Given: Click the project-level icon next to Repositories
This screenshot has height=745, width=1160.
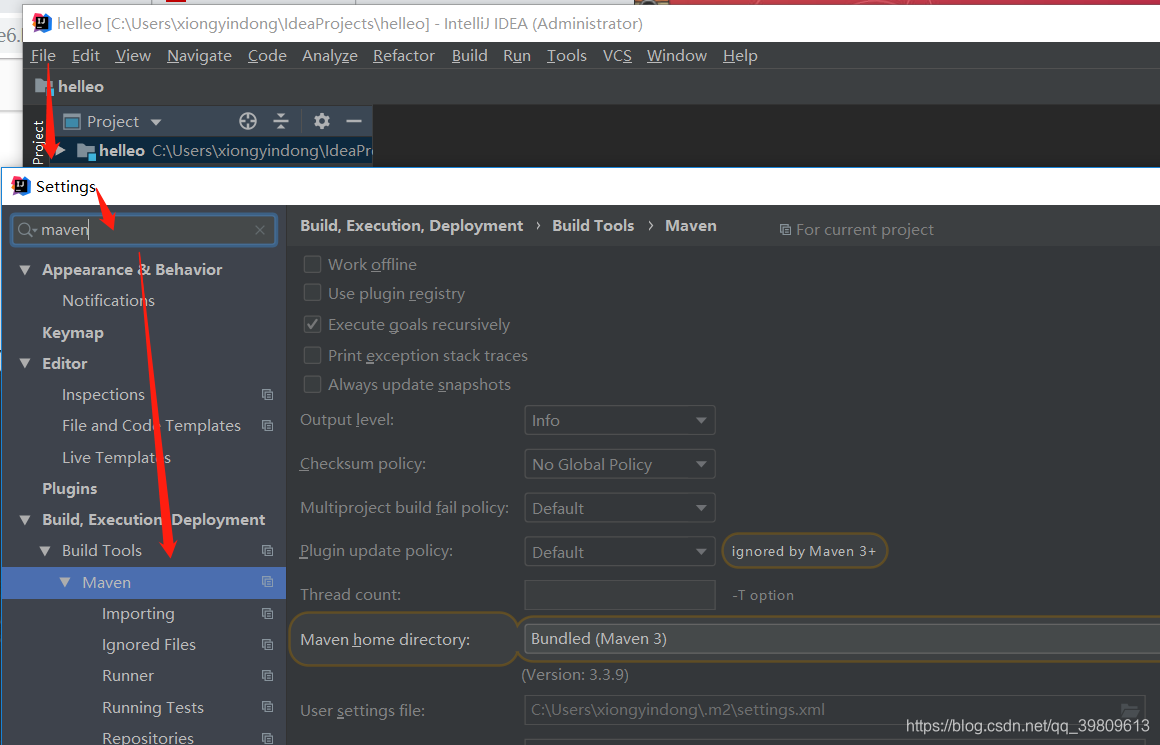Looking at the screenshot, I should (x=268, y=738).
